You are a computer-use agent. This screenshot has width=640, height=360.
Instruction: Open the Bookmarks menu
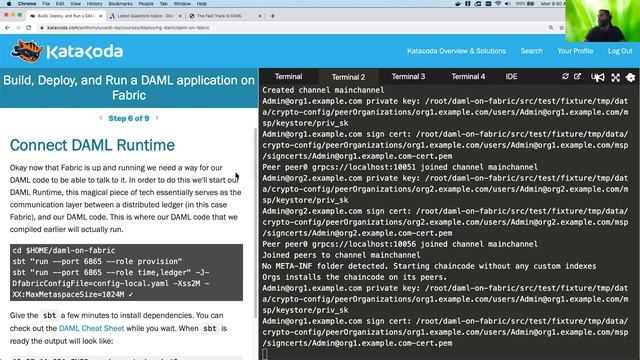[x=120, y=4]
